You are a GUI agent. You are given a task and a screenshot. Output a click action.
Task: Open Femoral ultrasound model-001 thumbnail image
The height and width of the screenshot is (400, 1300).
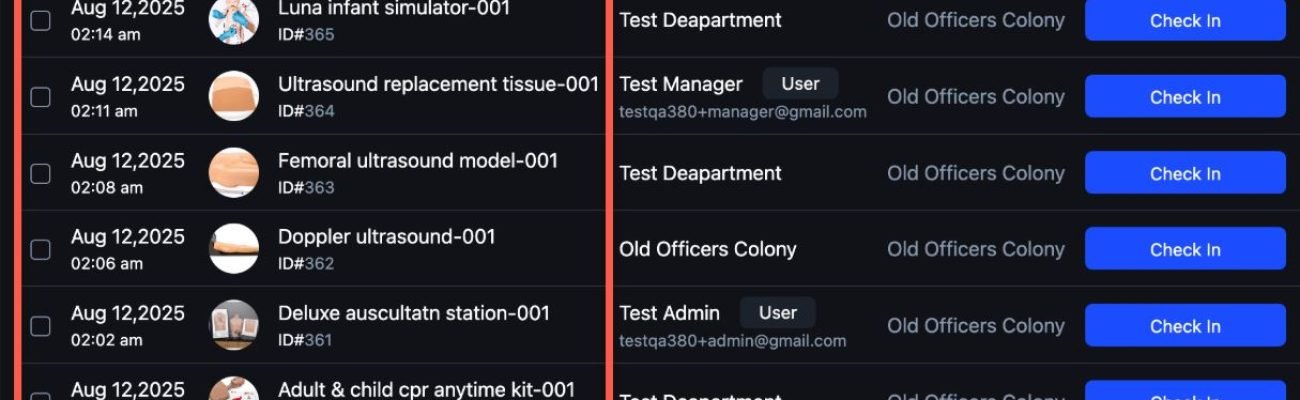click(x=234, y=173)
